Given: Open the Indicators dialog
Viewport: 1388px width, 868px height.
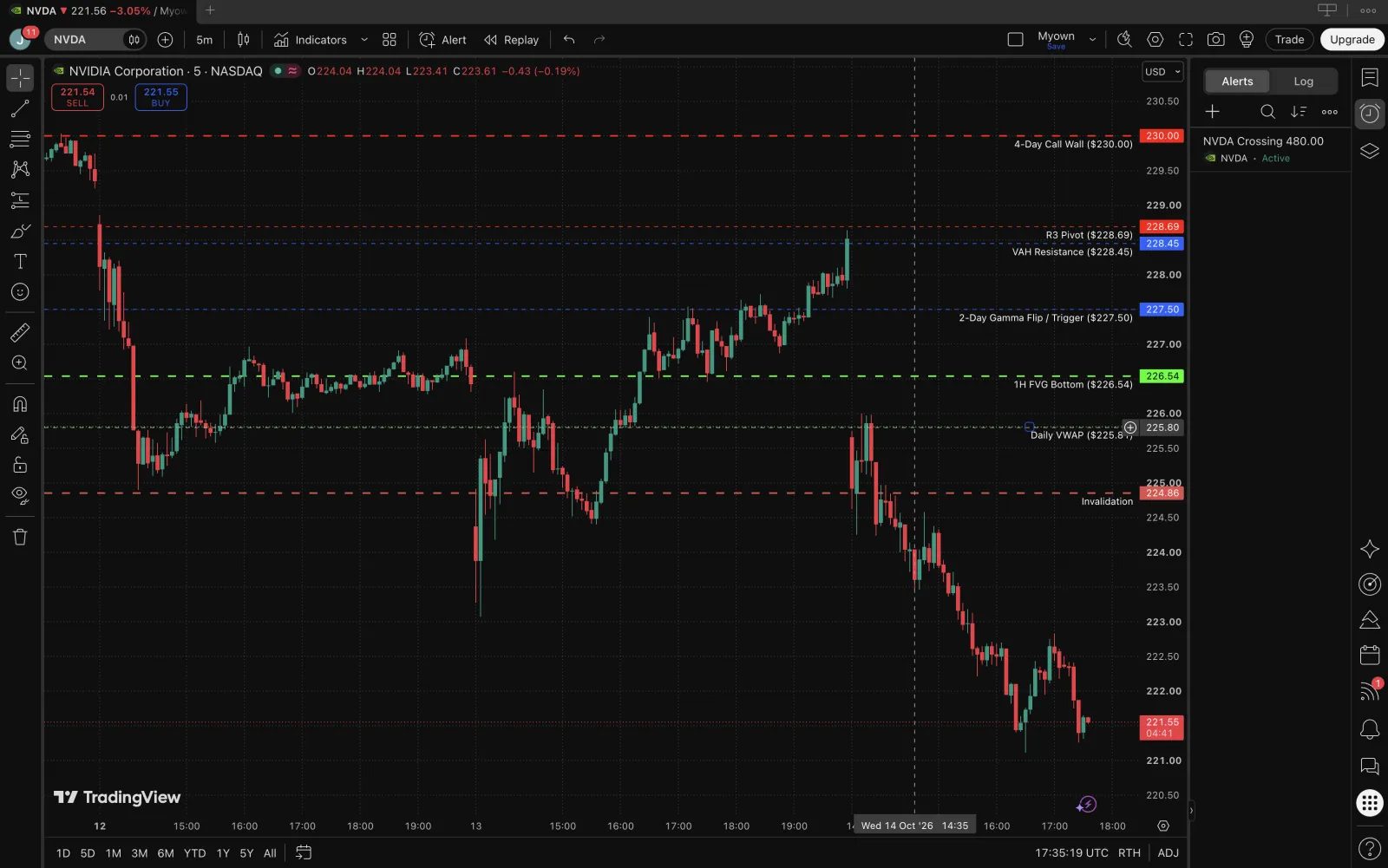Looking at the screenshot, I should click(x=311, y=40).
